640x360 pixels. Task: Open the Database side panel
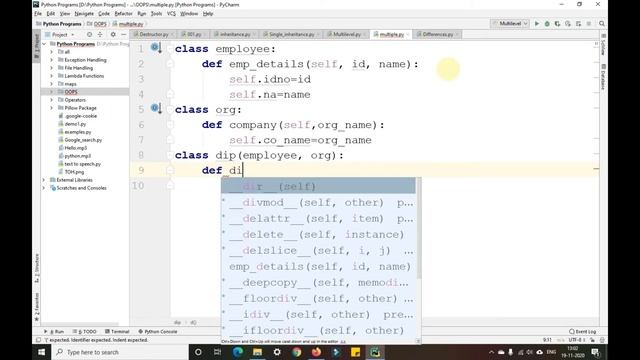tap(603, 76)
